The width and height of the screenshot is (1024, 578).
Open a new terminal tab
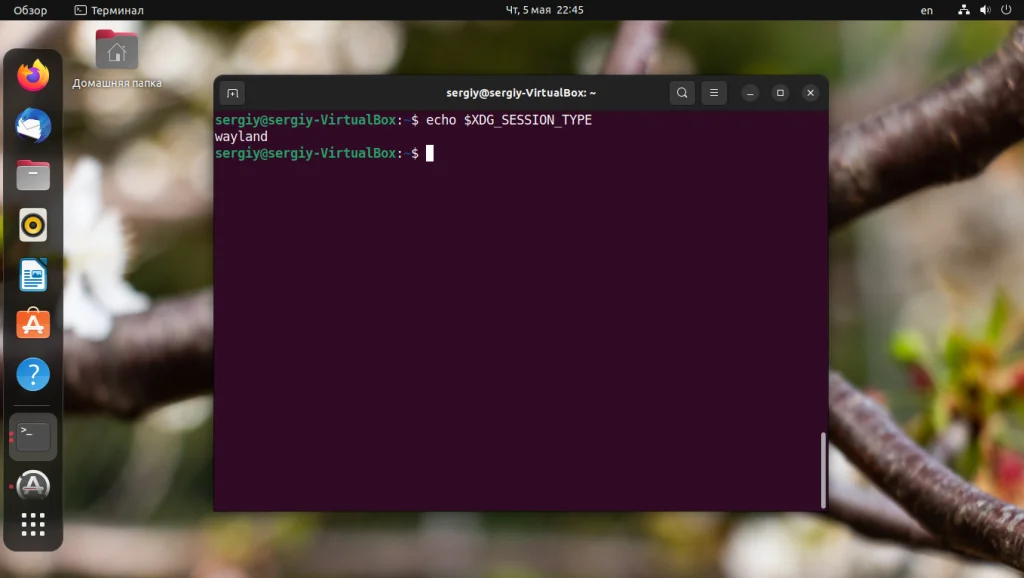(232, 92)
